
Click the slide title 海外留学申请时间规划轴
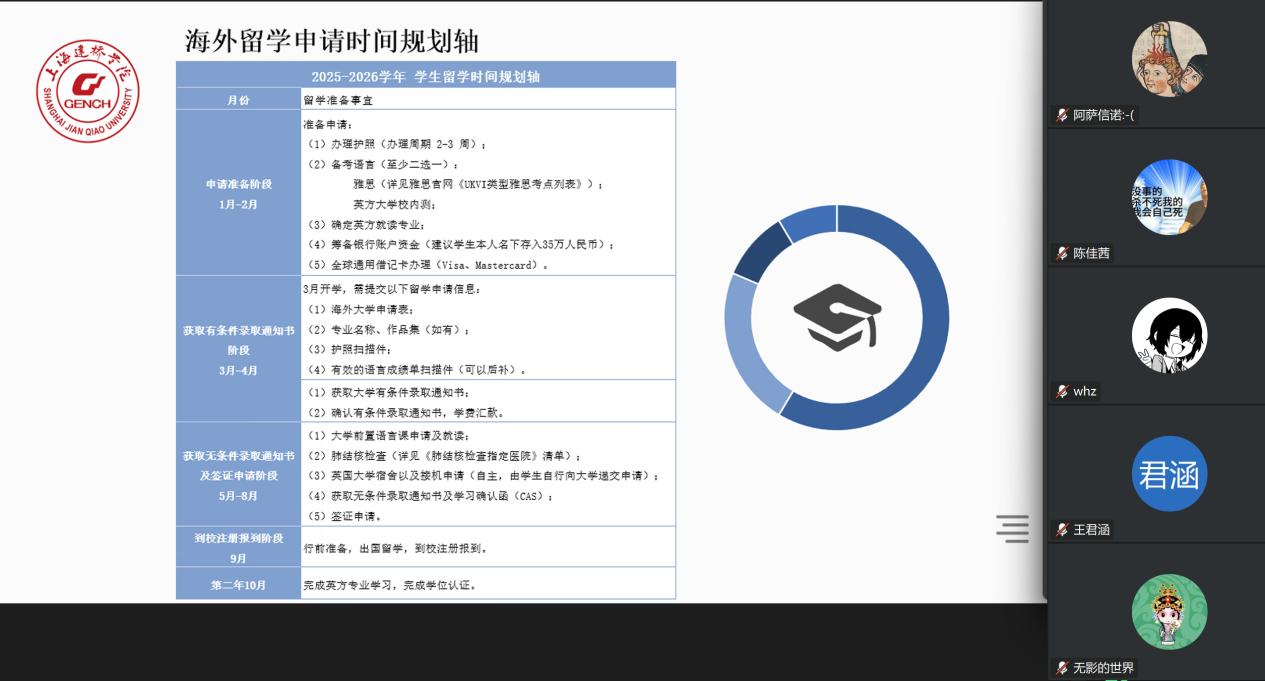tap(332, 41)
